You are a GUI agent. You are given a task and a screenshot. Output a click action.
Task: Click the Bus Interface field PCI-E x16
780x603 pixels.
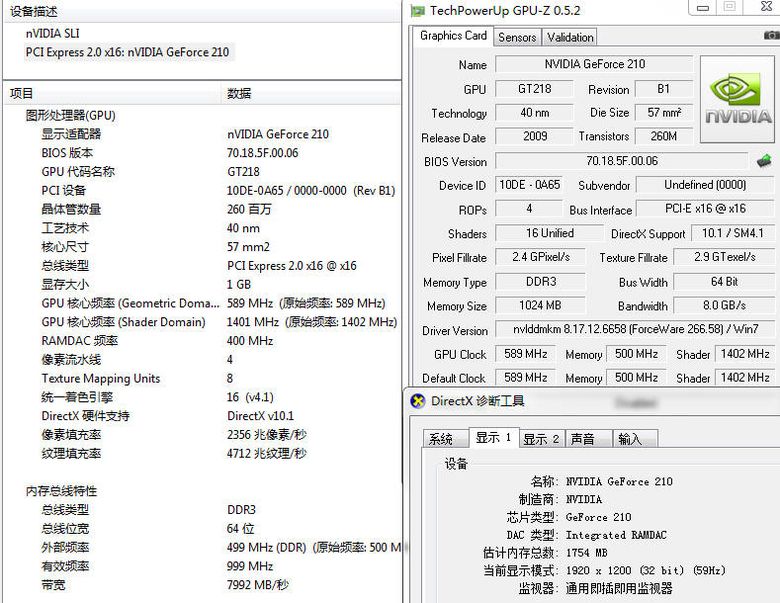[705, 208]
